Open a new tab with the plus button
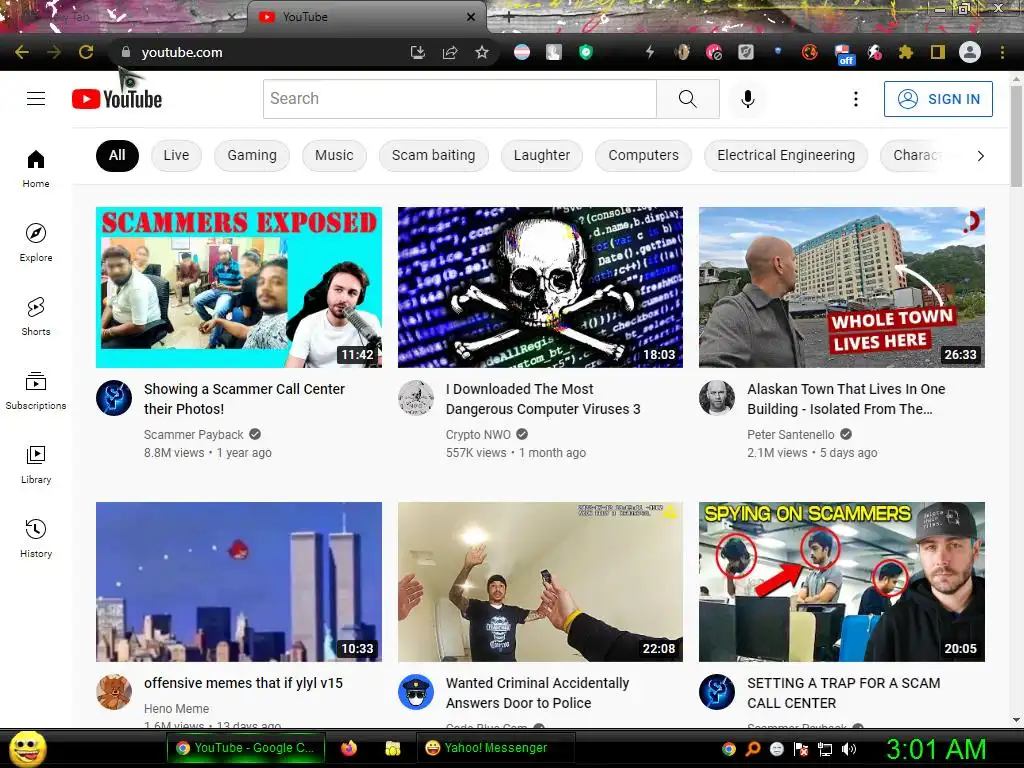 (x=509, y=18)
